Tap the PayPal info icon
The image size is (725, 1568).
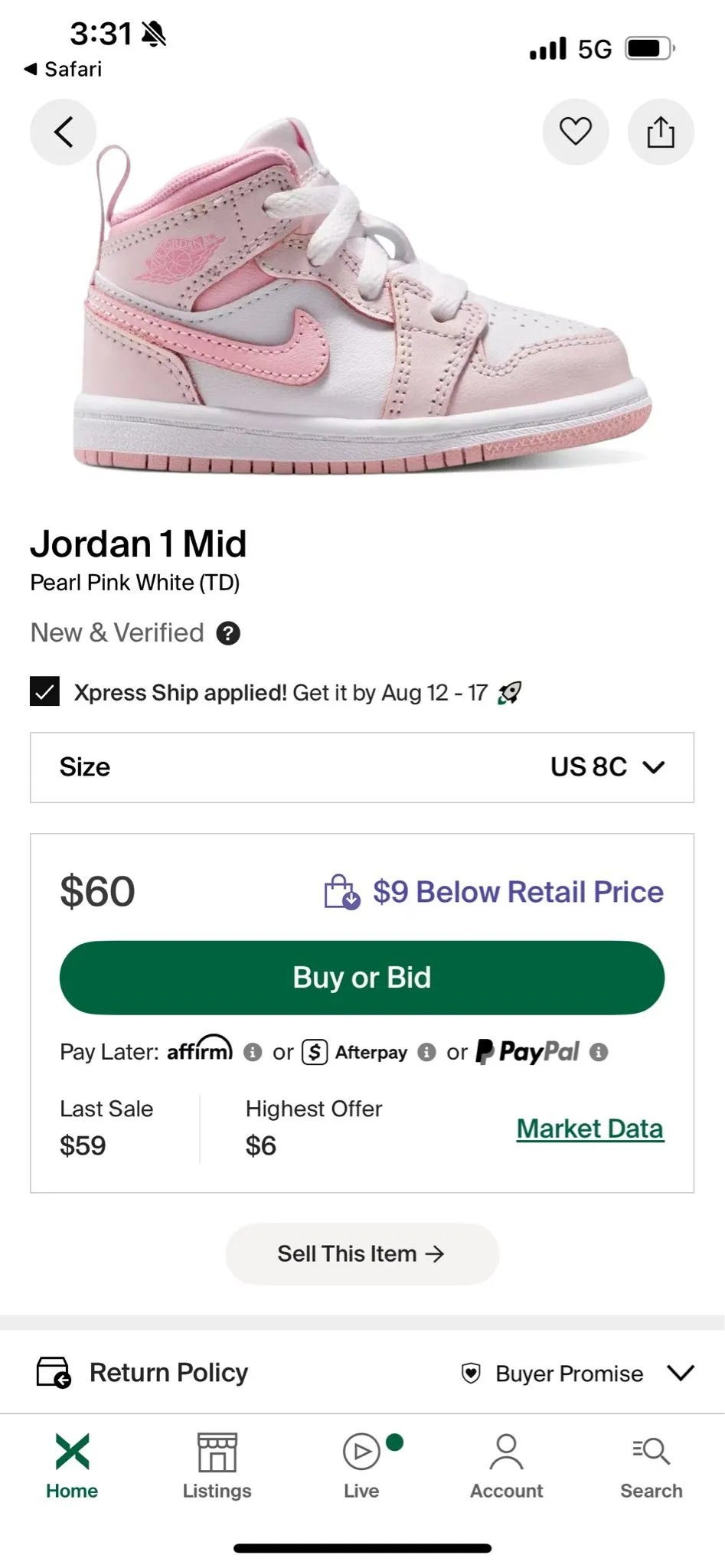pos(599,1052)
